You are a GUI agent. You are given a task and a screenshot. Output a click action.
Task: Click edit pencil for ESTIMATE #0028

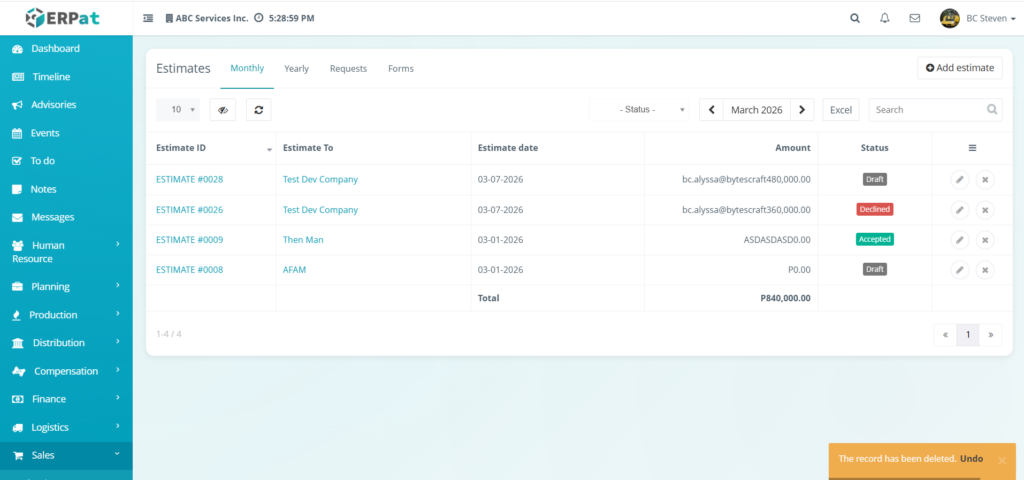point(959,180)
